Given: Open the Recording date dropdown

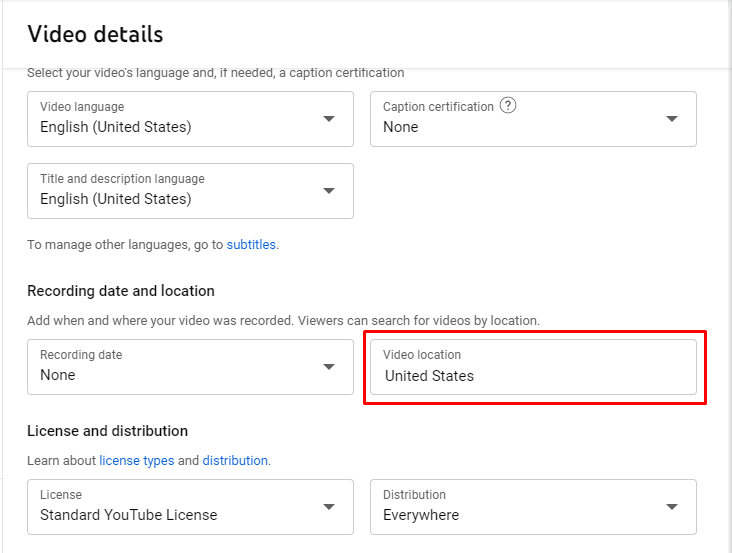Looking at the screenshot, I should coord(190,367).
